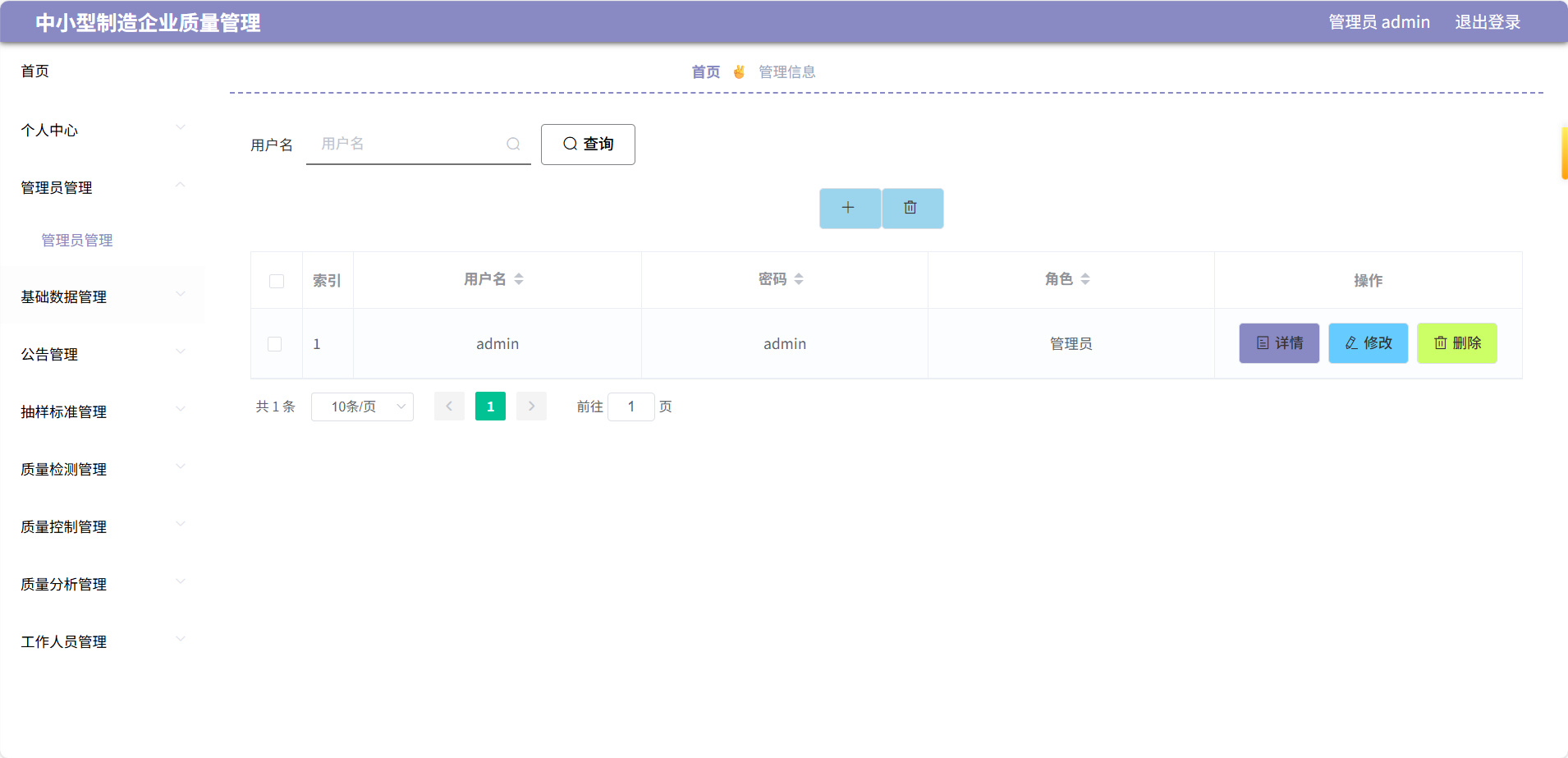The image size is (1568, 758).
Task: Expand 抽样标准管理 menu chevron
Action: (x=181, y=409)
